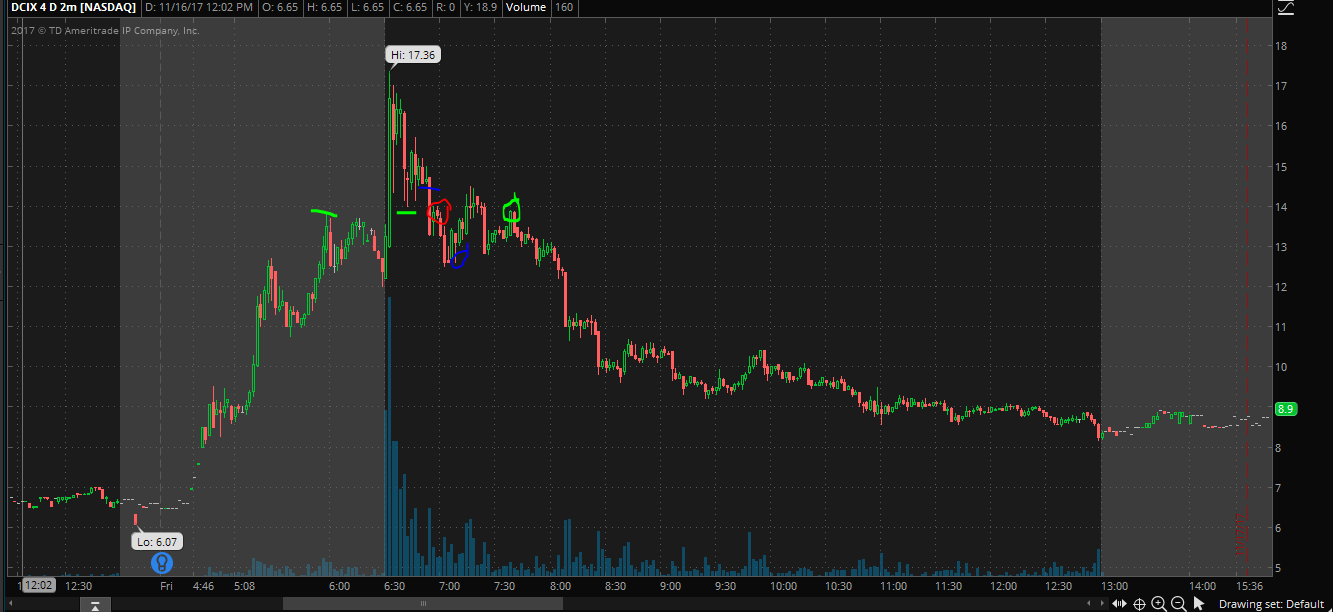Click the 12:02 time cursor label
The height and width of the screenshot is (612, 1333).
point(38,585)
